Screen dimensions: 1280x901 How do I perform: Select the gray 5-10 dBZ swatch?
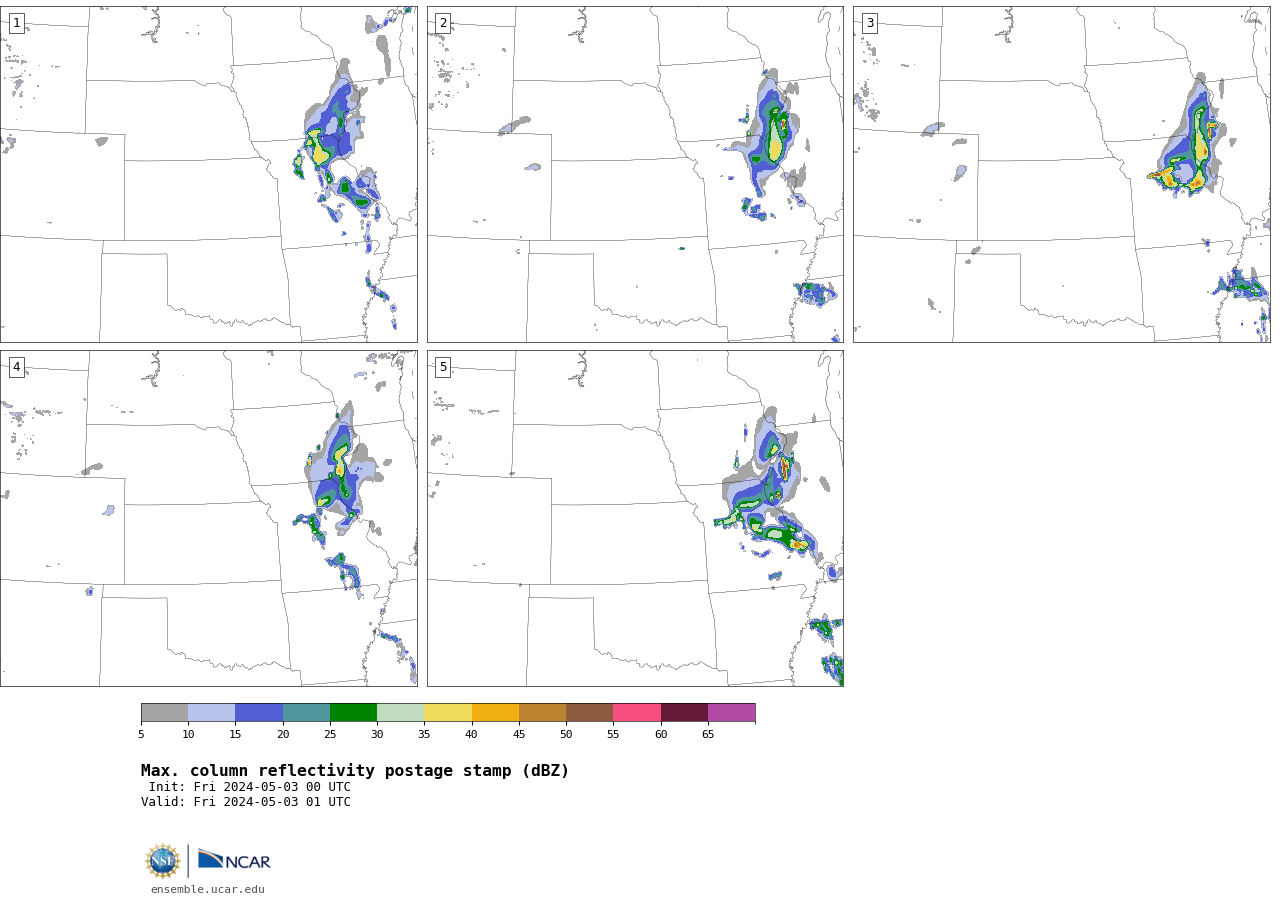click(164, 712)
